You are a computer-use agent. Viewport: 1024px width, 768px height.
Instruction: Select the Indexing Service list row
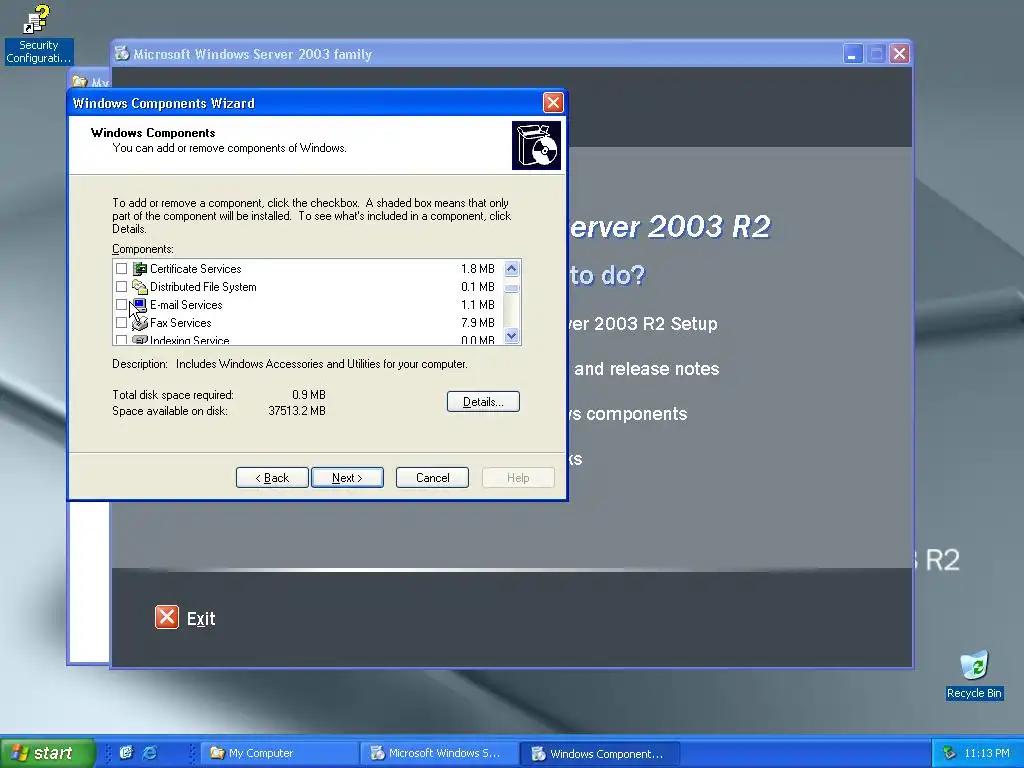(x=307, y=340)
